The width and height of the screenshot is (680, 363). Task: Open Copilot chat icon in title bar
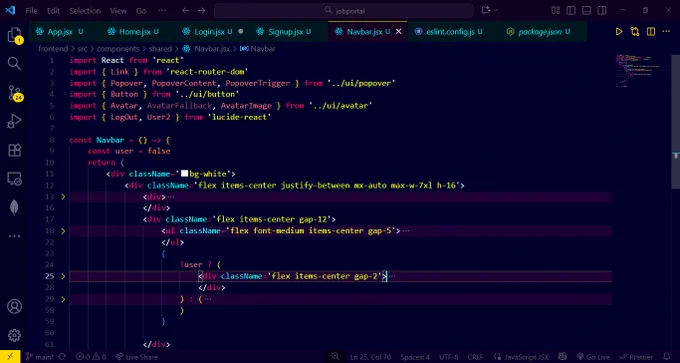pos(486,10)
